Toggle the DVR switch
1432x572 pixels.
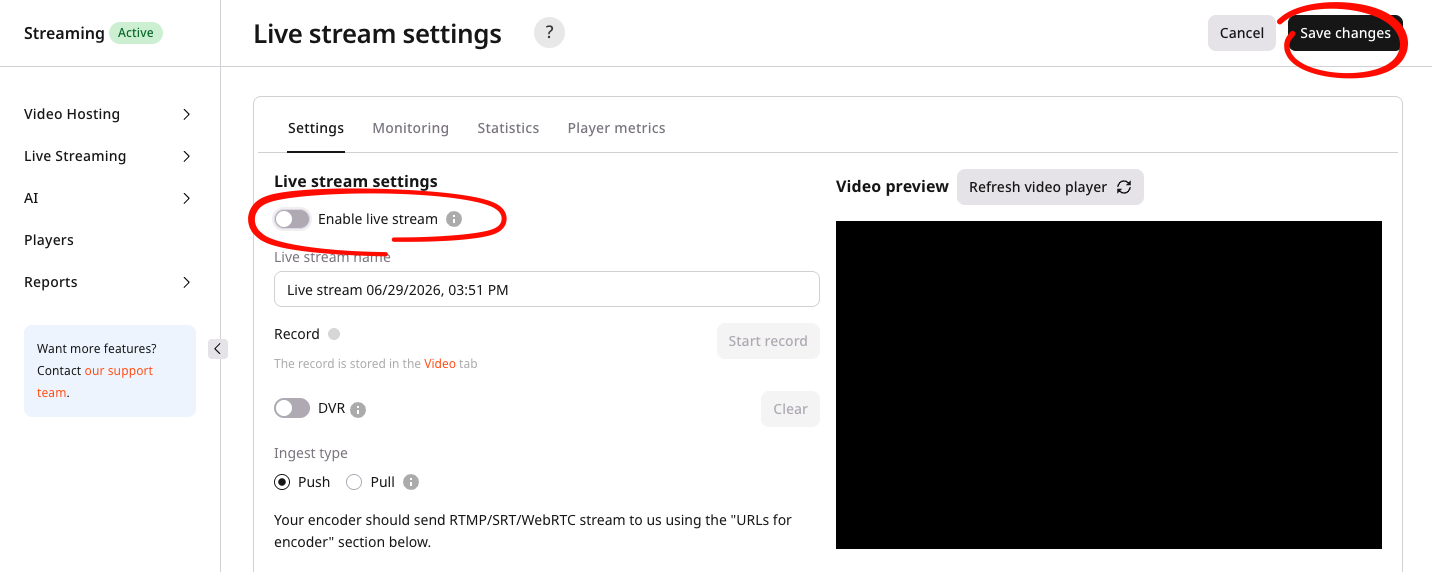pos(292,408)
